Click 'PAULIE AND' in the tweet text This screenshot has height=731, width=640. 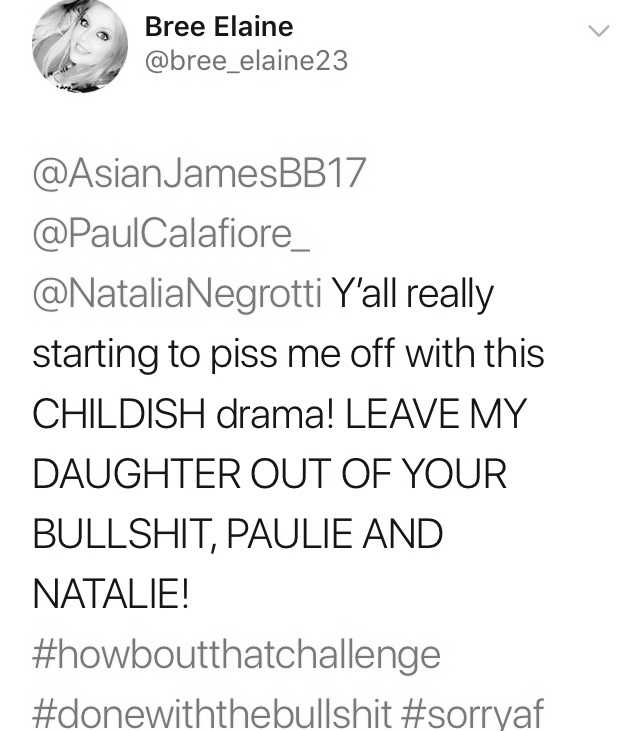(335, 534)
